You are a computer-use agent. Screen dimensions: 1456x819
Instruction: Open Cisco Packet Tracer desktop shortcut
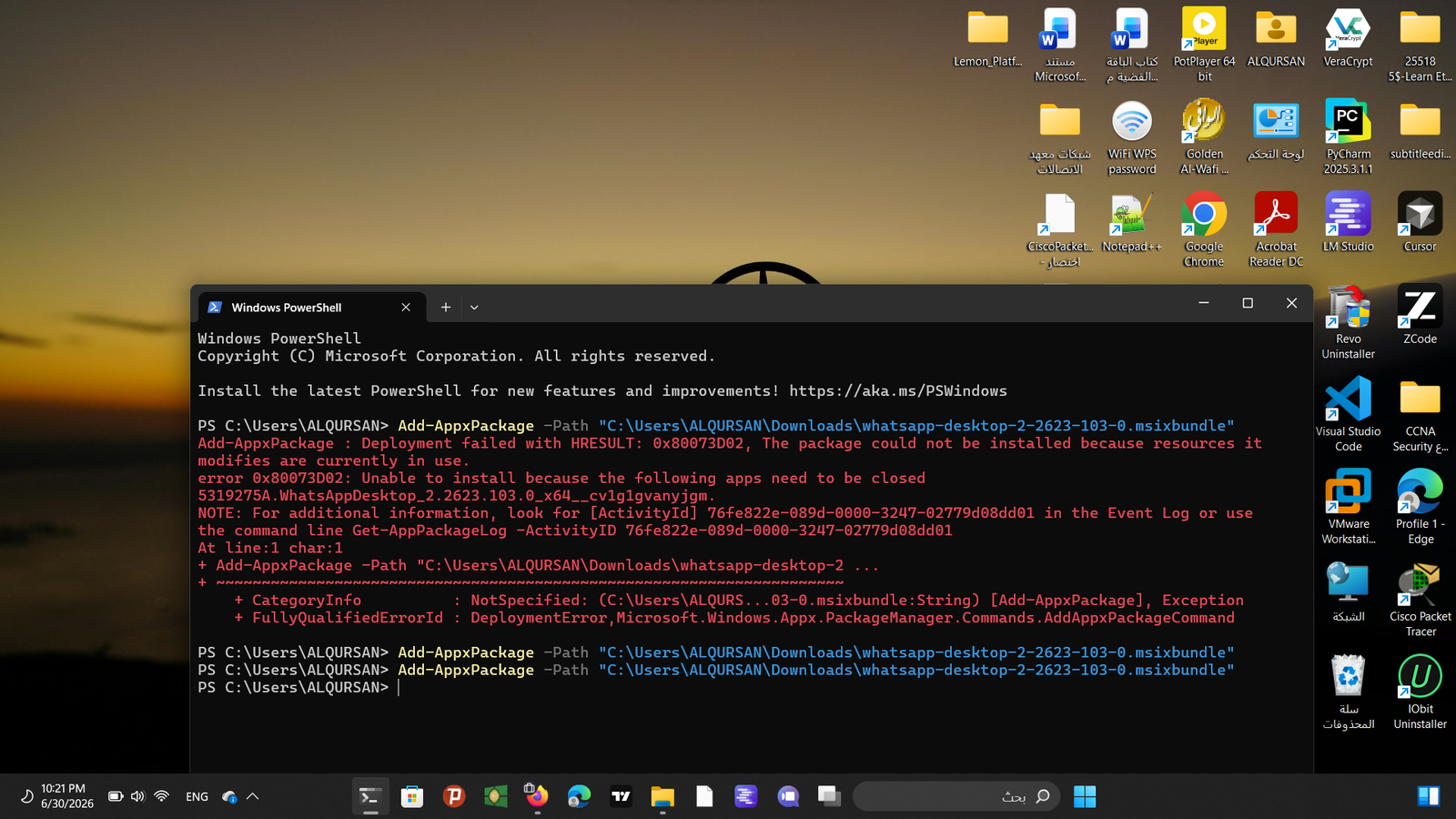point(1420,600)
